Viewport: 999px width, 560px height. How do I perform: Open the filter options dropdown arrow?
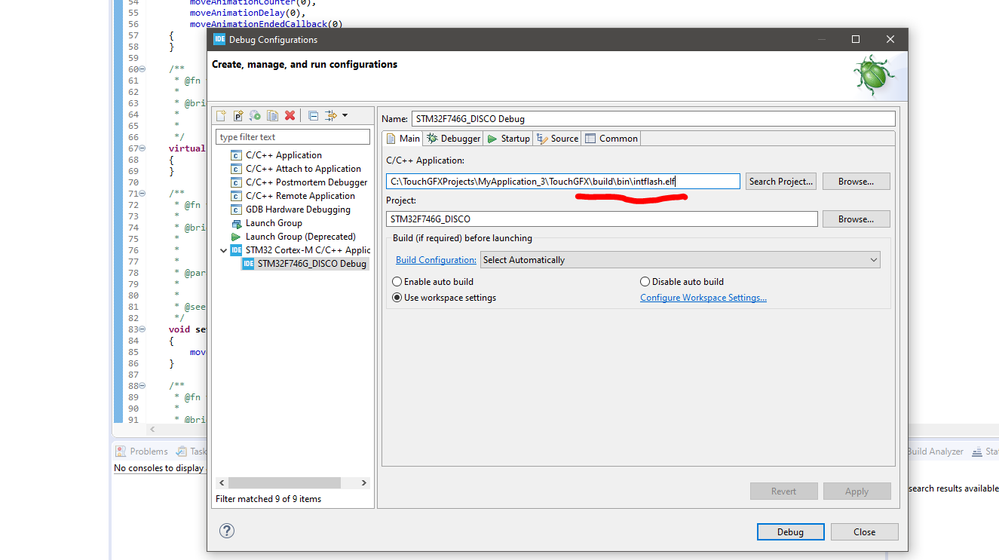click(345, 115)
